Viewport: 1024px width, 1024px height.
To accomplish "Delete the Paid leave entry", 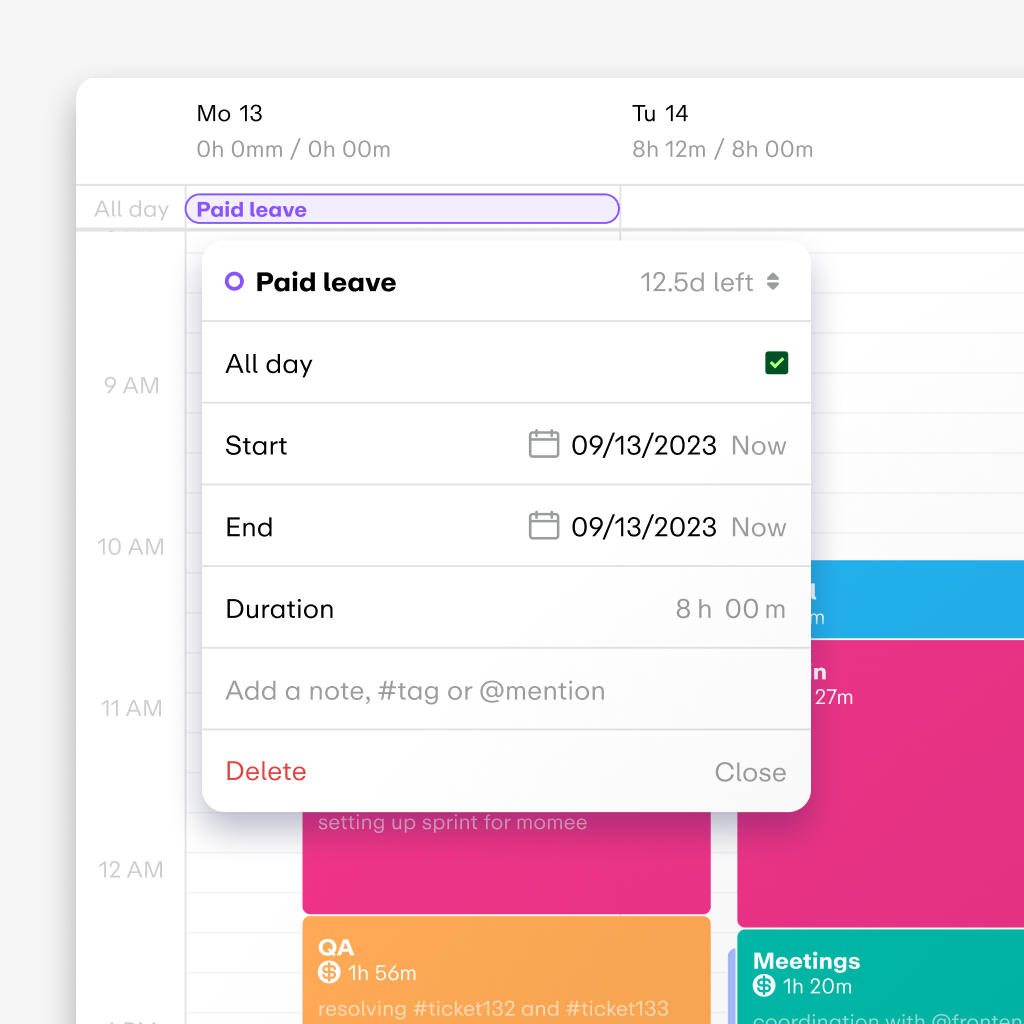I will [266, 771].
